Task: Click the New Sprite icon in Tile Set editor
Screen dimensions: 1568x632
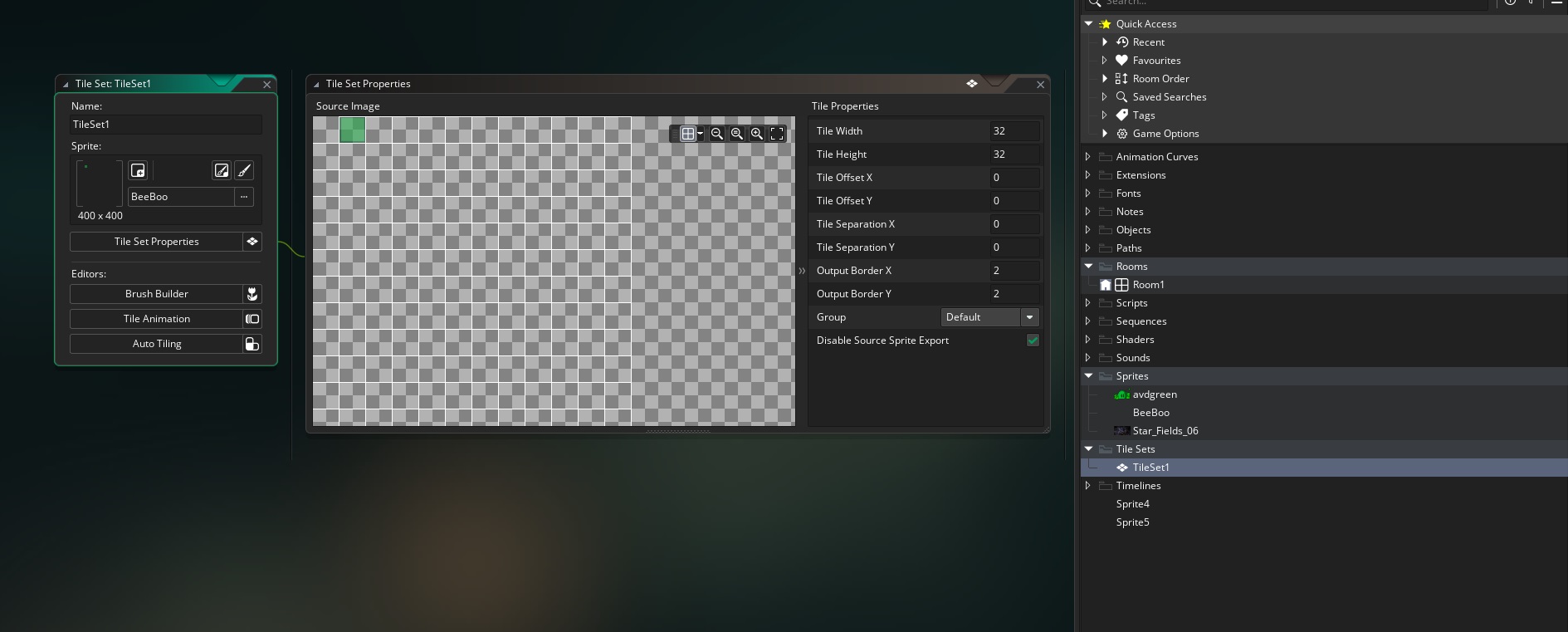Action: (138, 170)
